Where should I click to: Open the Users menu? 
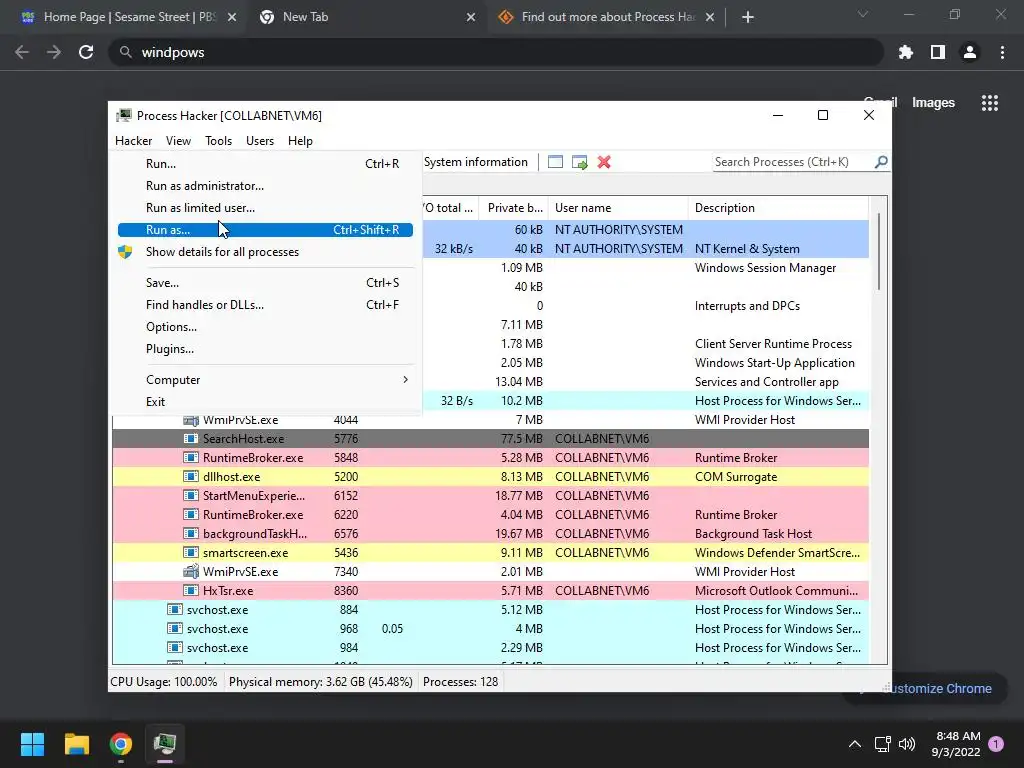coord(260,141)
